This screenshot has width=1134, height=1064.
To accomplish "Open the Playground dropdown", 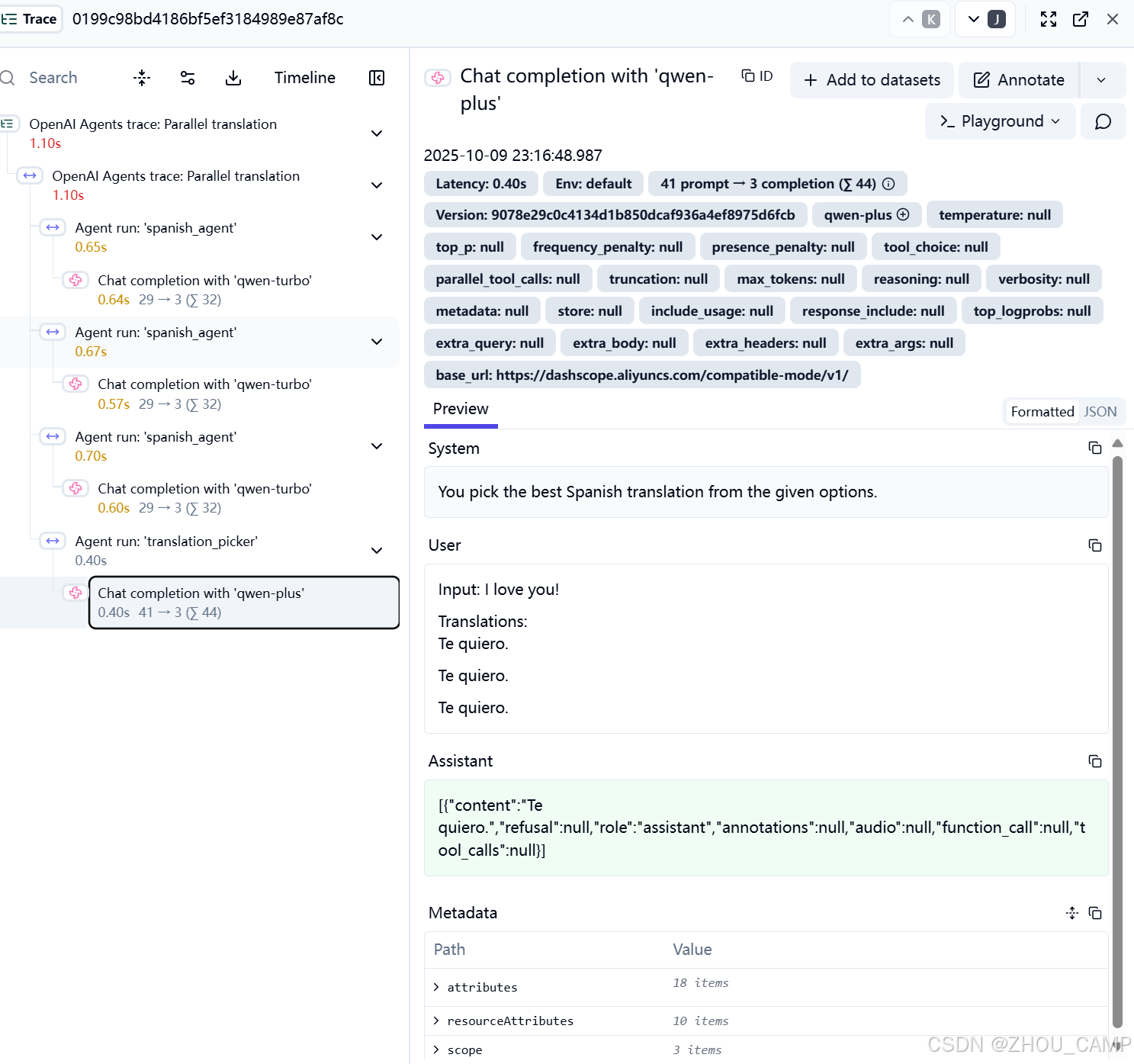I will (1000, 121).
